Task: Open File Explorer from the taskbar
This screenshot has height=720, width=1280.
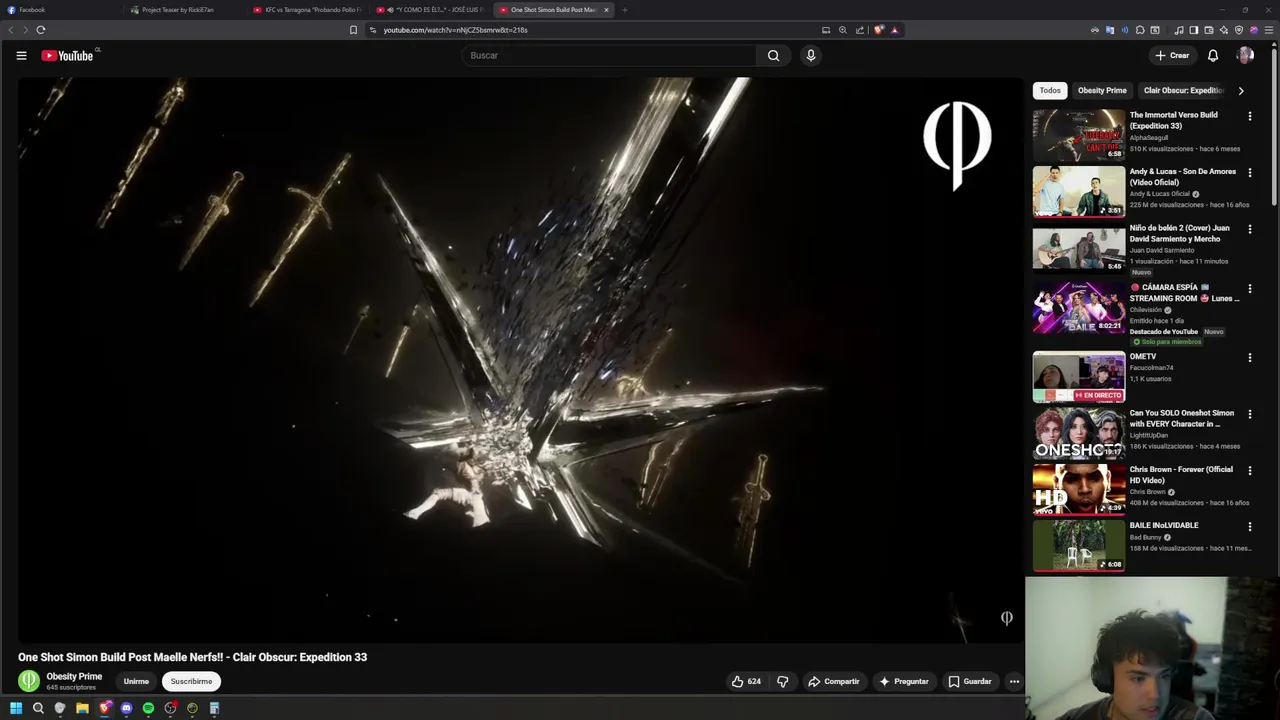Action: click(82, 708)
